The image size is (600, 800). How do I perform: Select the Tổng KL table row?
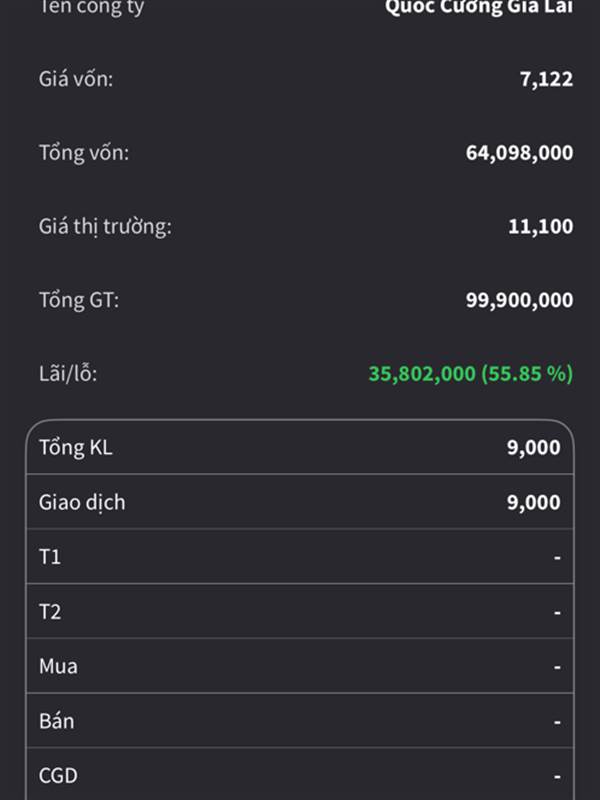click(x=300, y=447)
